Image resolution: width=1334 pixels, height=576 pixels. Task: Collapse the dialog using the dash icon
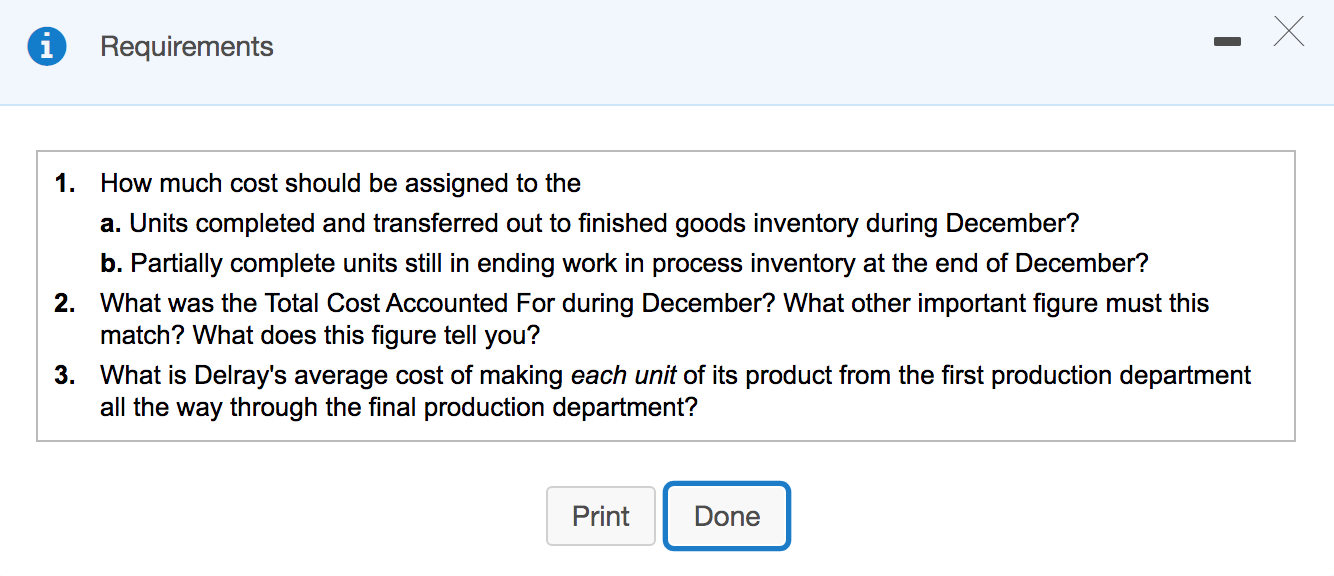point(1227,41)
